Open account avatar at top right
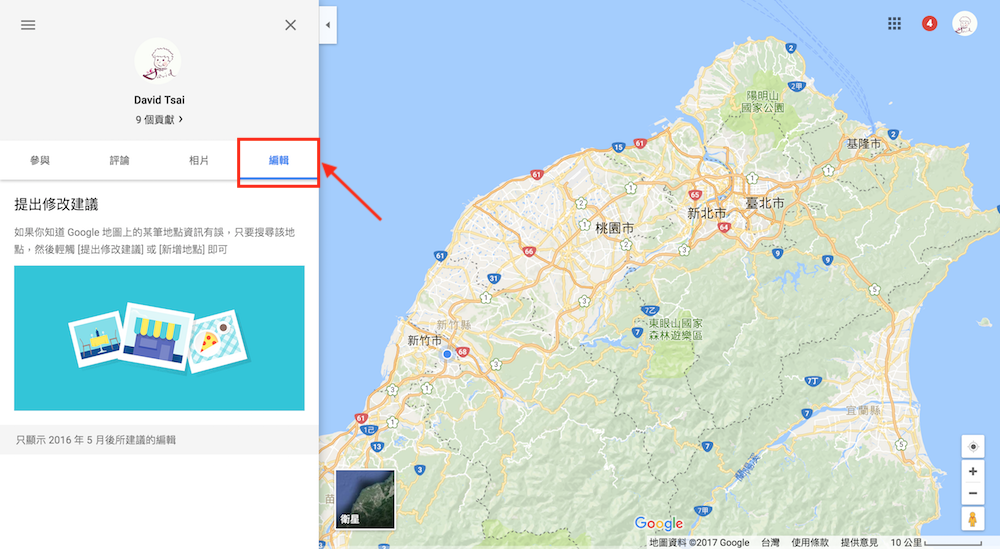The height and width of the screenshot is (549, 1000). tap(964, 24)
